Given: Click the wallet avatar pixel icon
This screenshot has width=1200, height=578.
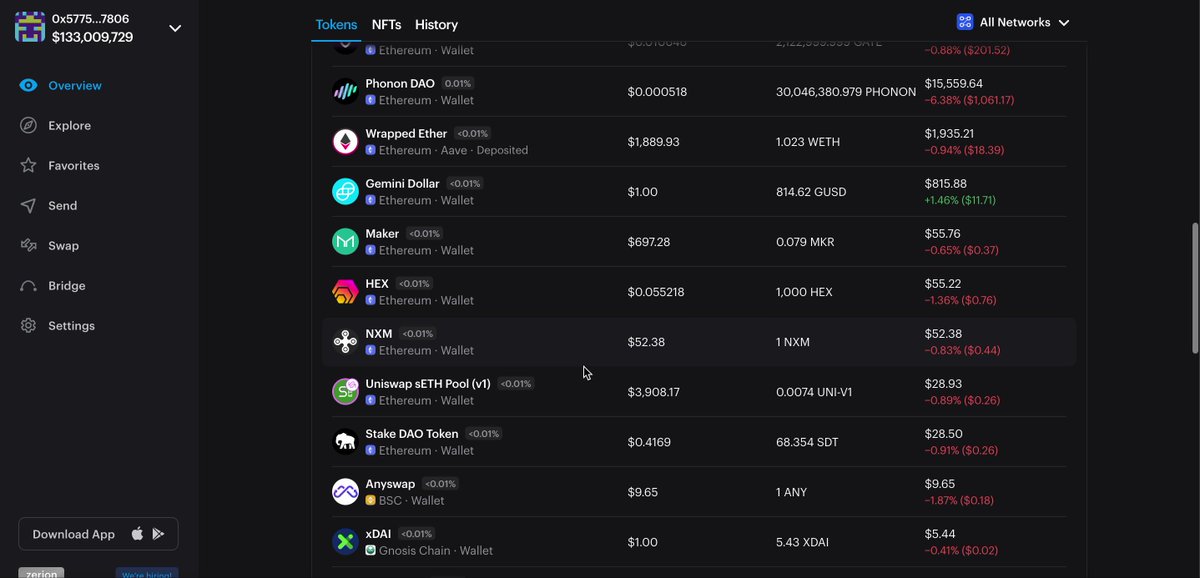Looking at the screenshot, I should tap(29, 27).
